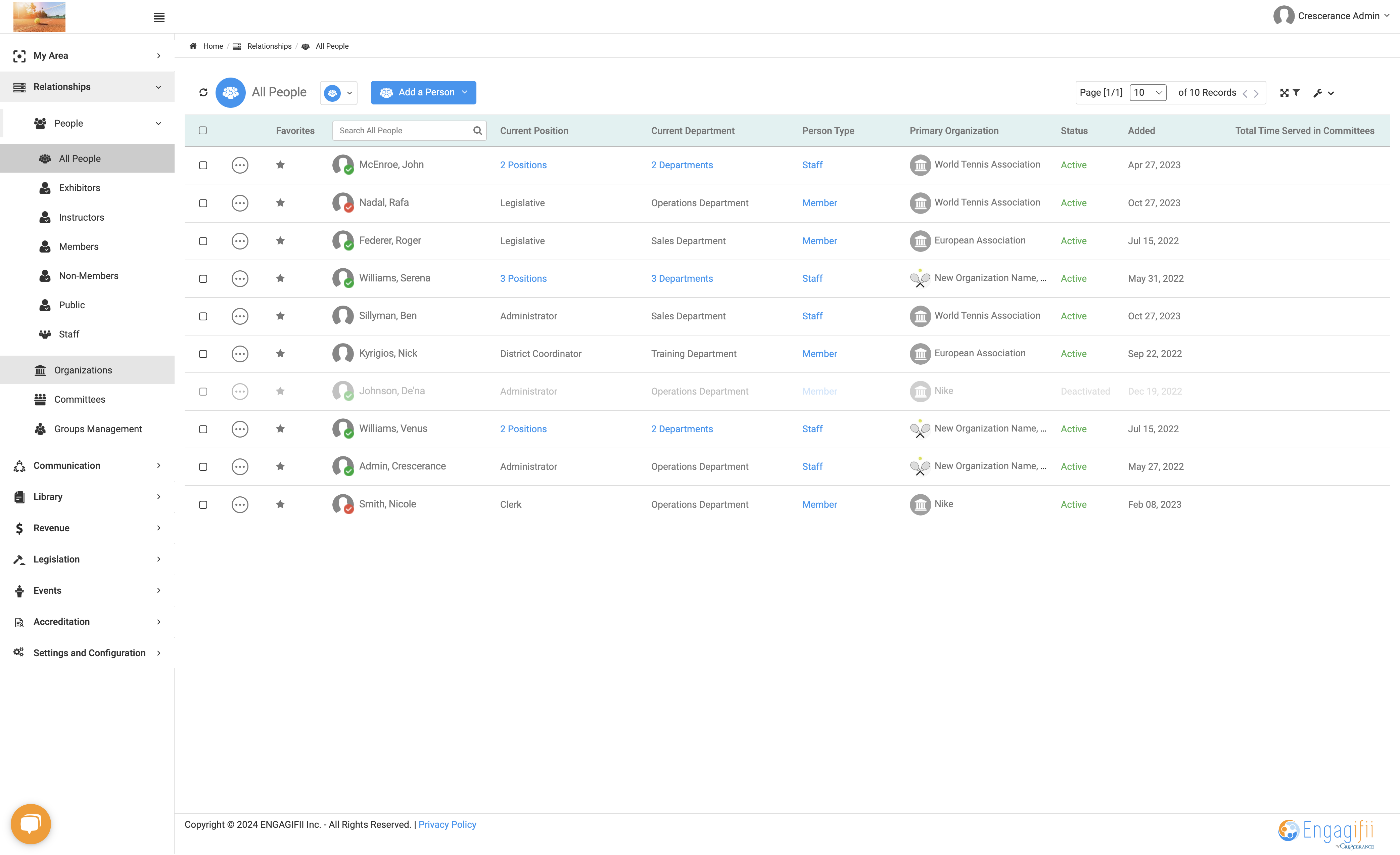Select the checkbox for Smith, Nicole
Screen dimensions: 1400x855
(203, 505)
